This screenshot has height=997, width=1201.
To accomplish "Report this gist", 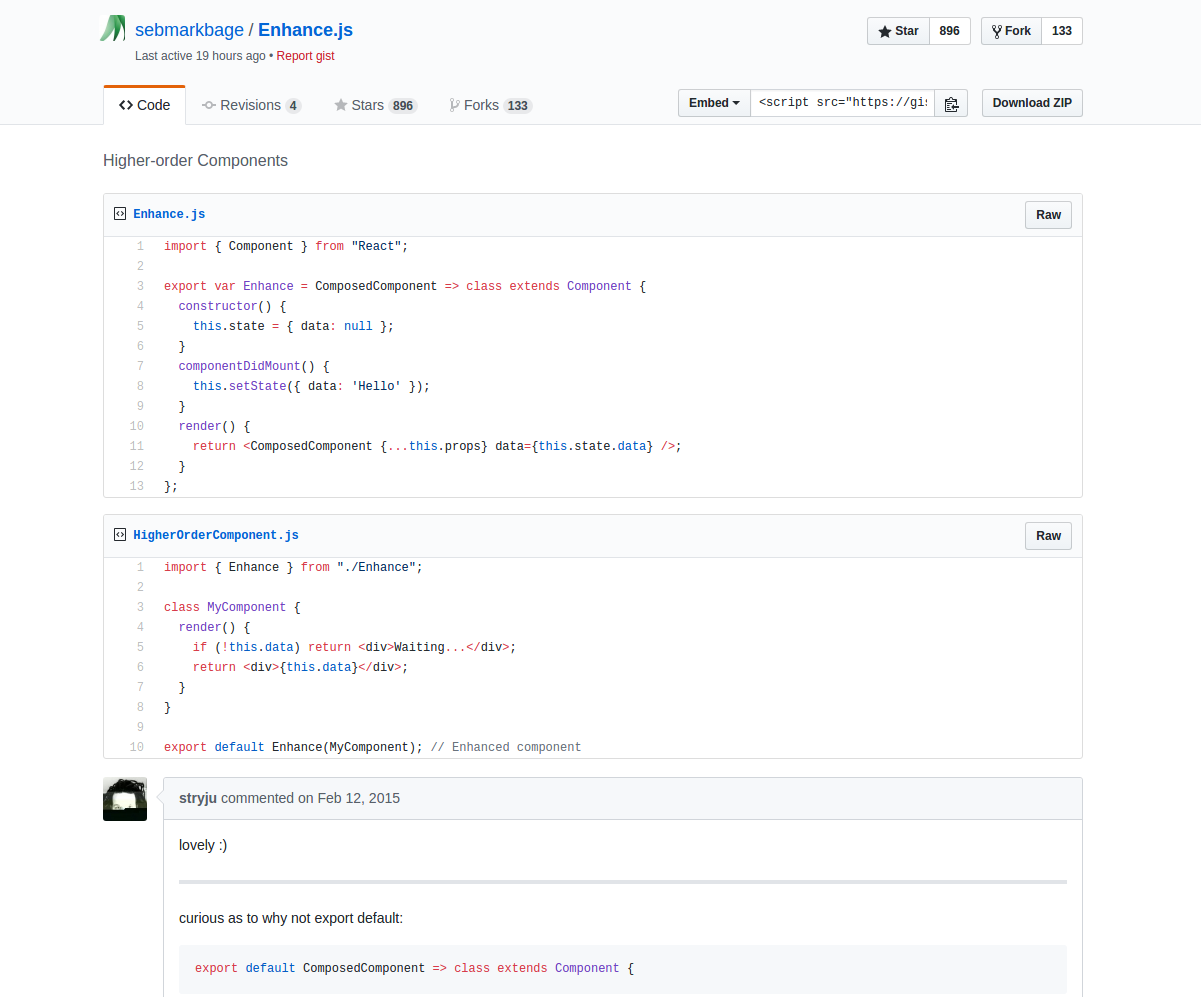I will pyautogui.click(x=305, y=56).
